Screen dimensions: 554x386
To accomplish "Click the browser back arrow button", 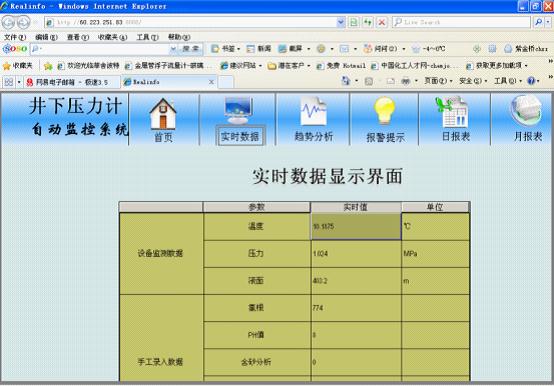I will click(8, 22).
